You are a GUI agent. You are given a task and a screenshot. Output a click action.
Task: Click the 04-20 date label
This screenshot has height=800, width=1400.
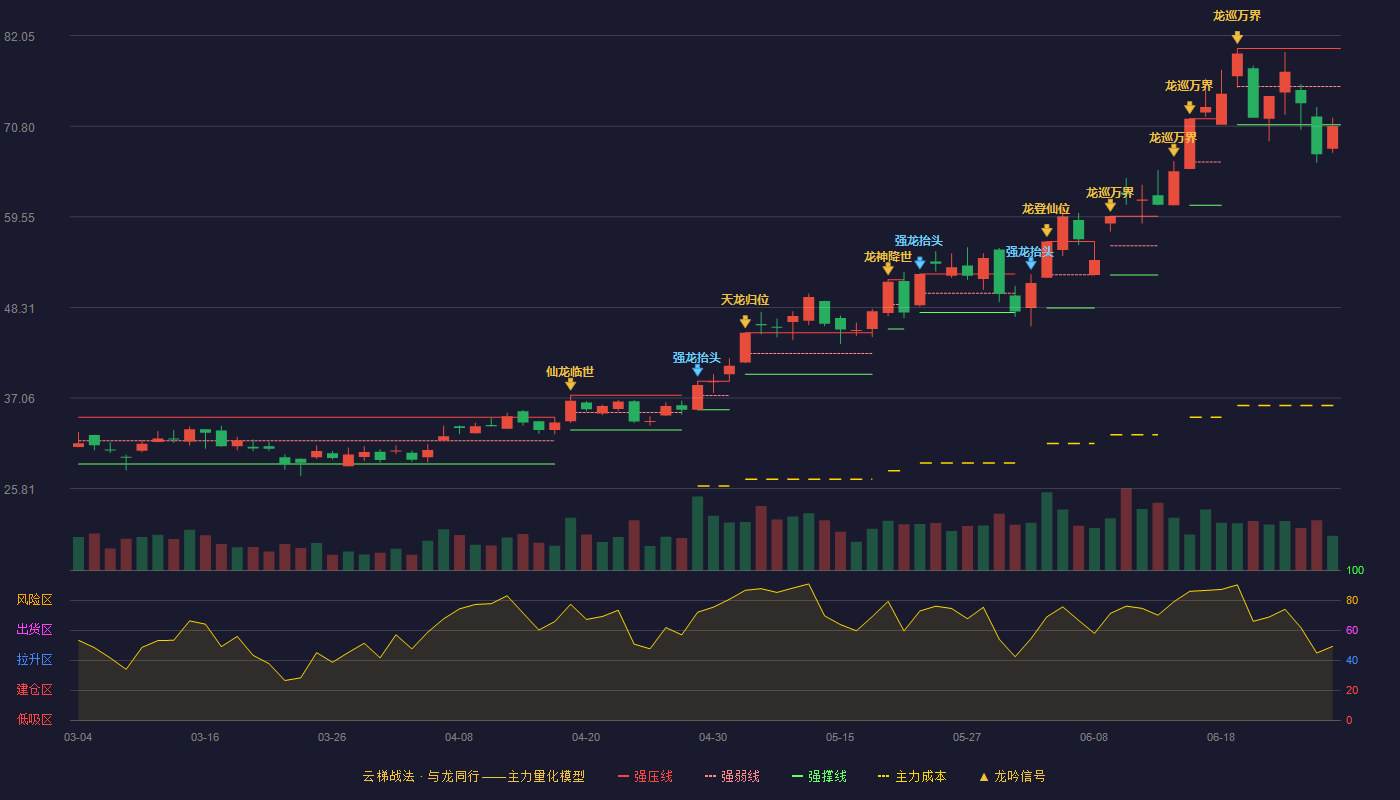click(x=586, y=737)
